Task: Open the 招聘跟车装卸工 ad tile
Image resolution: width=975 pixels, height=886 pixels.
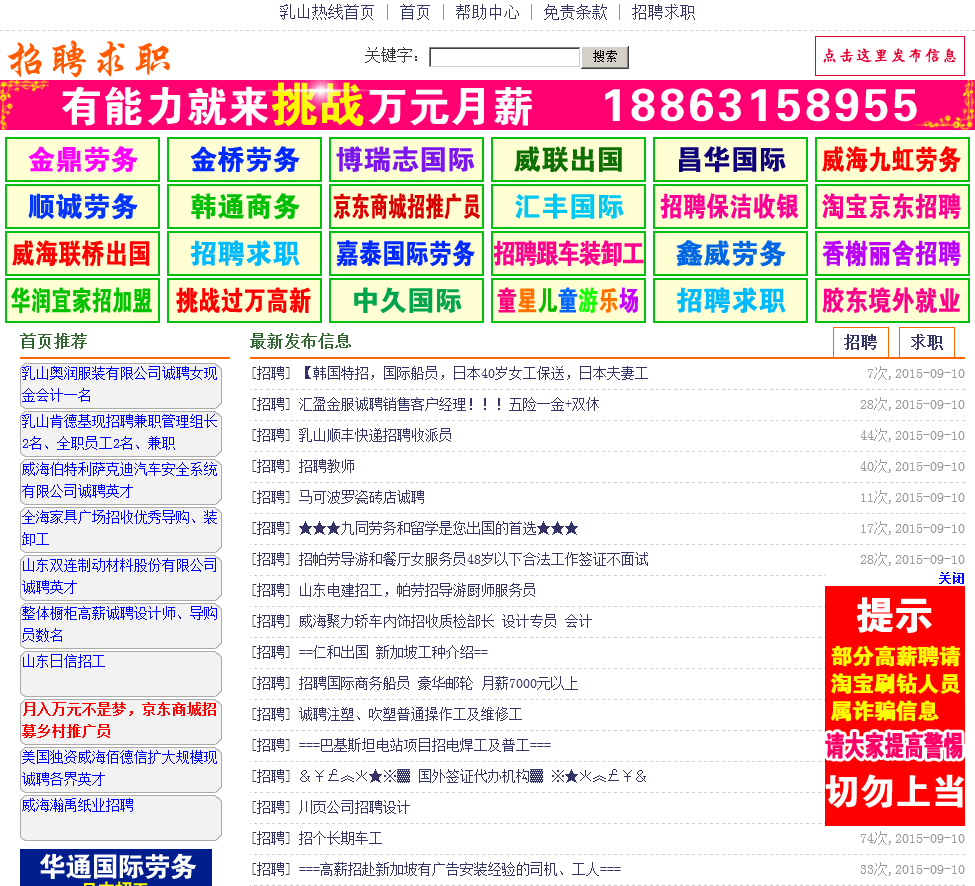Action: click(x=568, y=254)
